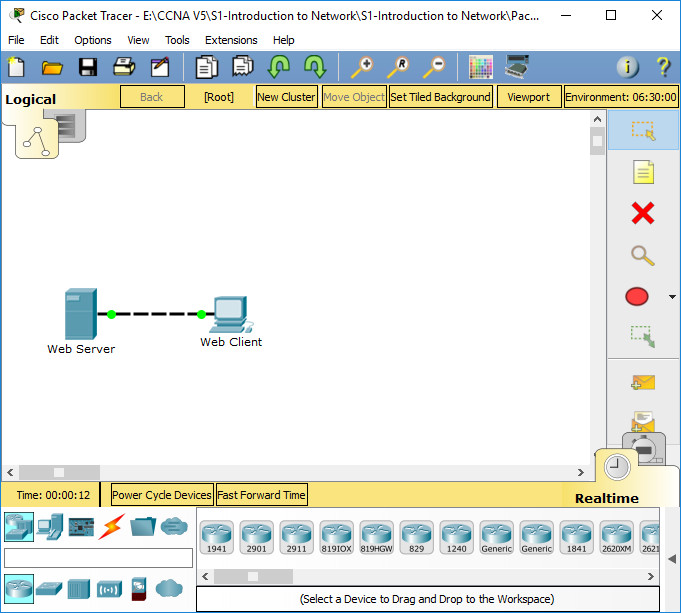Open the File menu
Viewport: 681px width, 613px height.
point(16,40)
